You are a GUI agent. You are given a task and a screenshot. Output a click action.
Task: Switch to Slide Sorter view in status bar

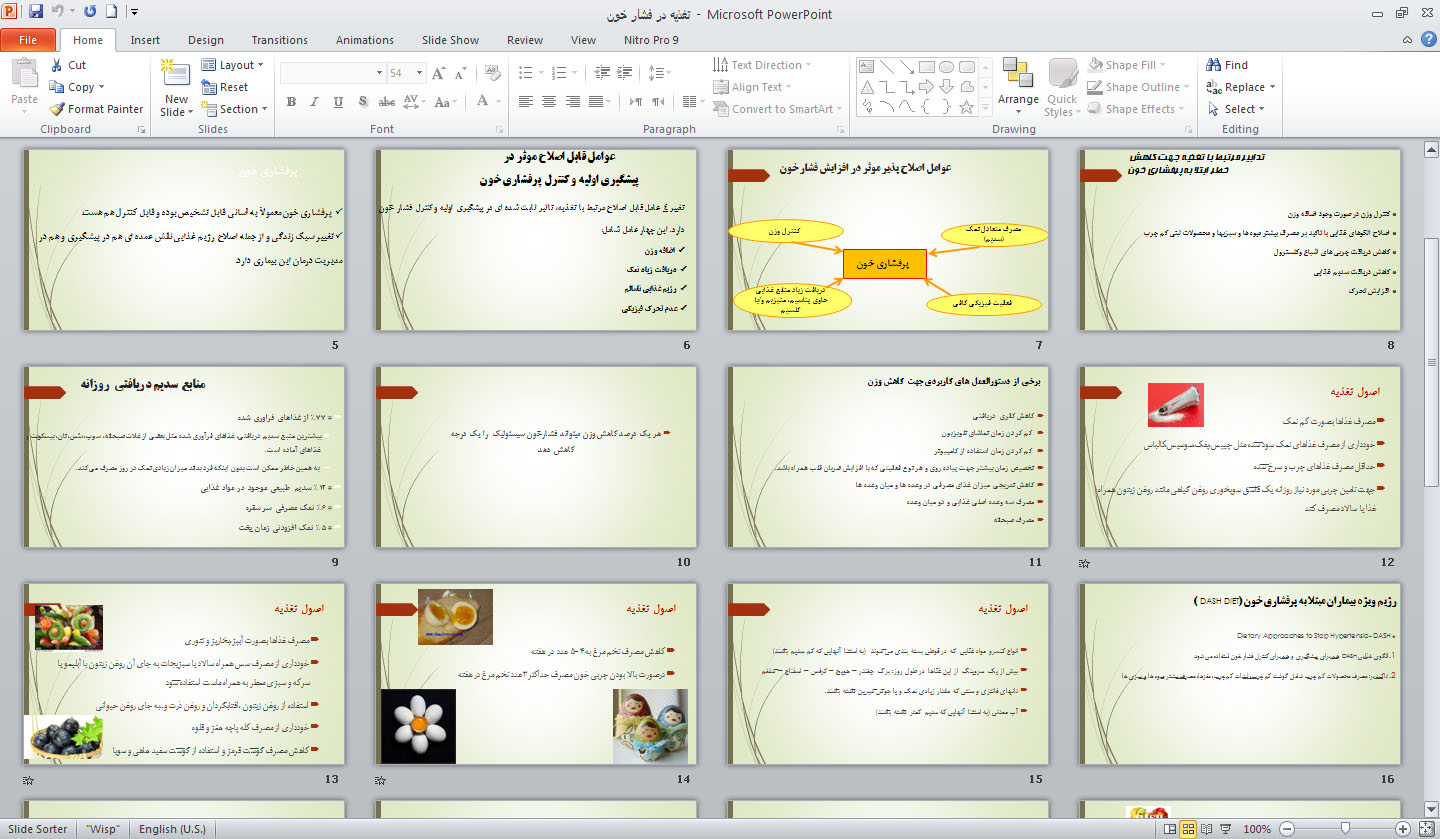(1188, 829)
